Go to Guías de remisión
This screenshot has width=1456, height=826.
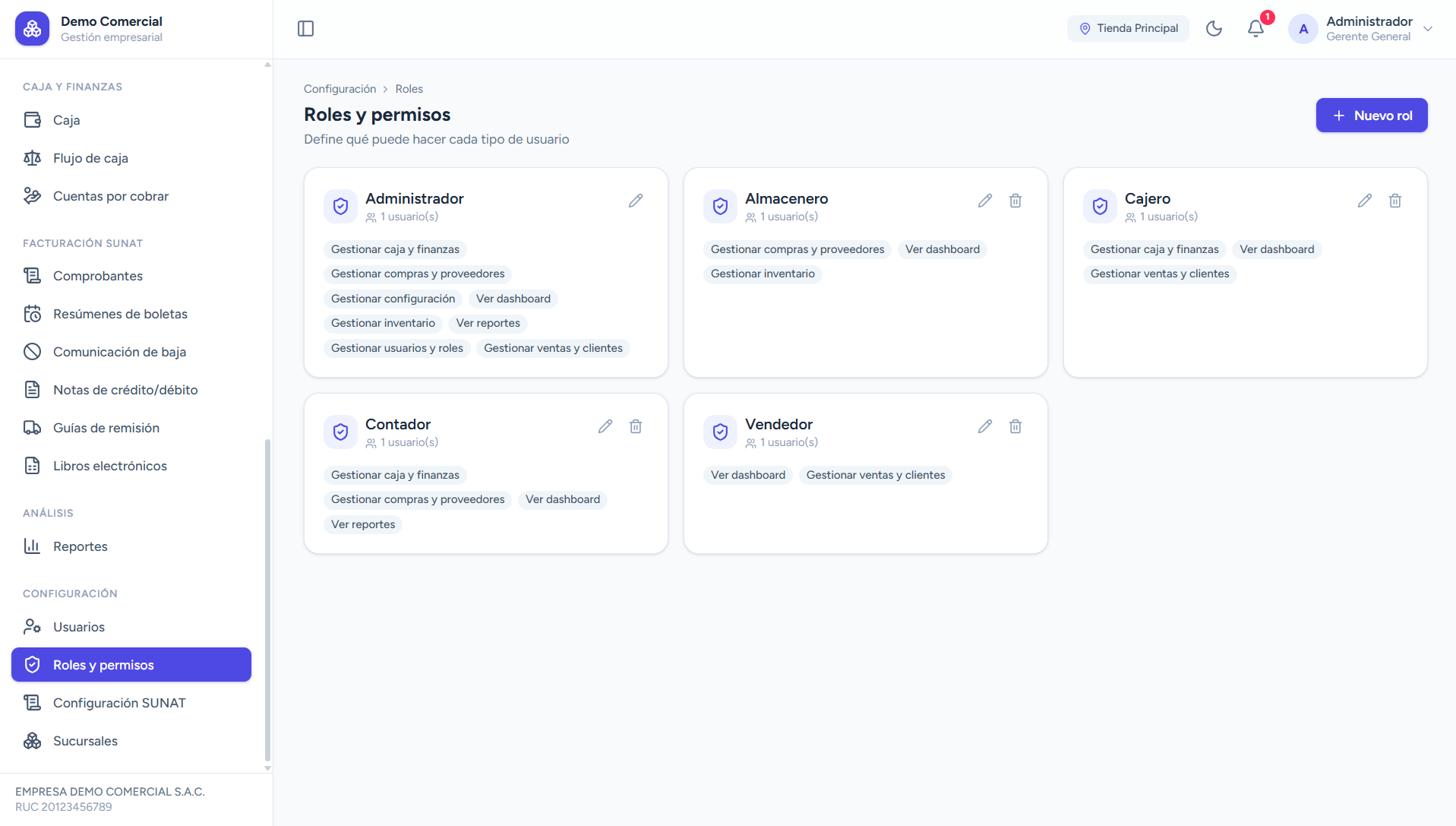click(131, 428)
